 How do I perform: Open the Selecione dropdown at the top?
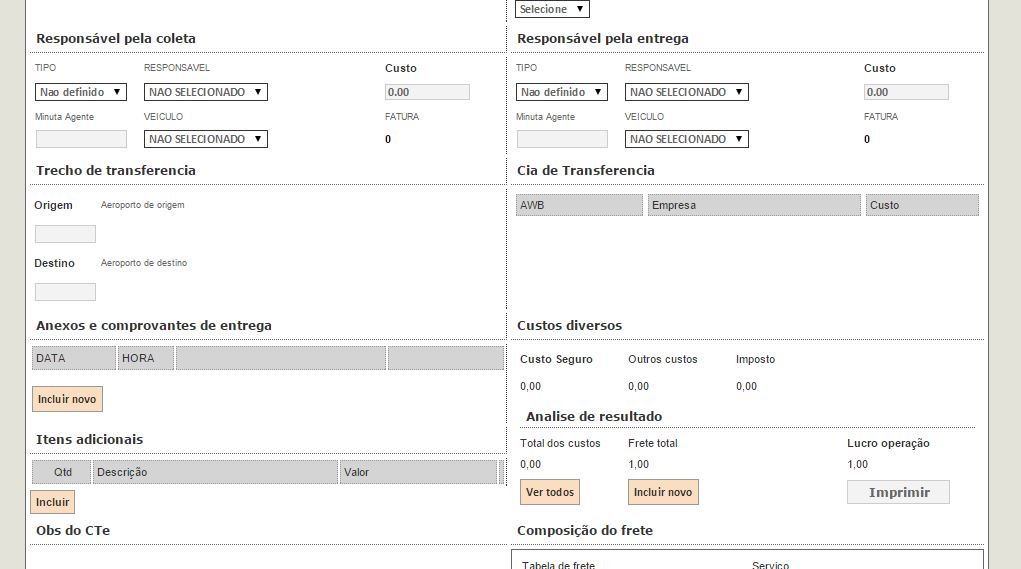552,9
